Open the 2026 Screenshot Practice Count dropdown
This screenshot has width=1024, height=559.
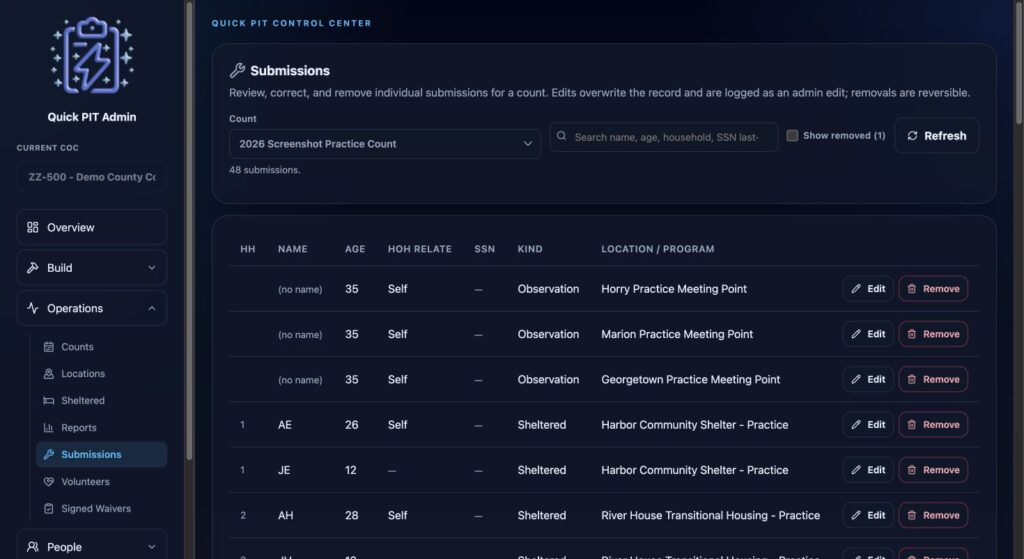click(x=385, y=144)
